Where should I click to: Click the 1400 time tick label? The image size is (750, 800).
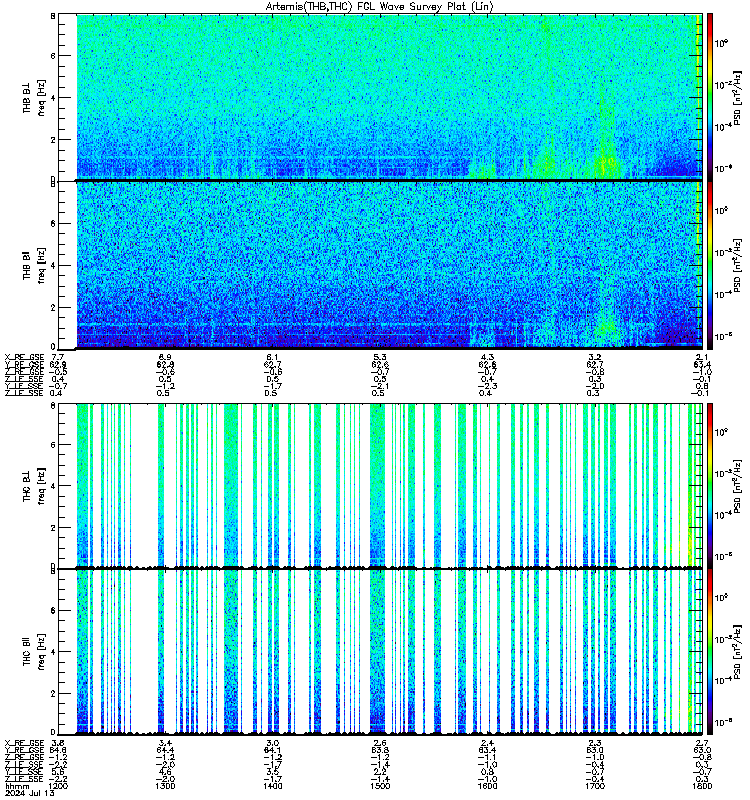pos(272,786)
